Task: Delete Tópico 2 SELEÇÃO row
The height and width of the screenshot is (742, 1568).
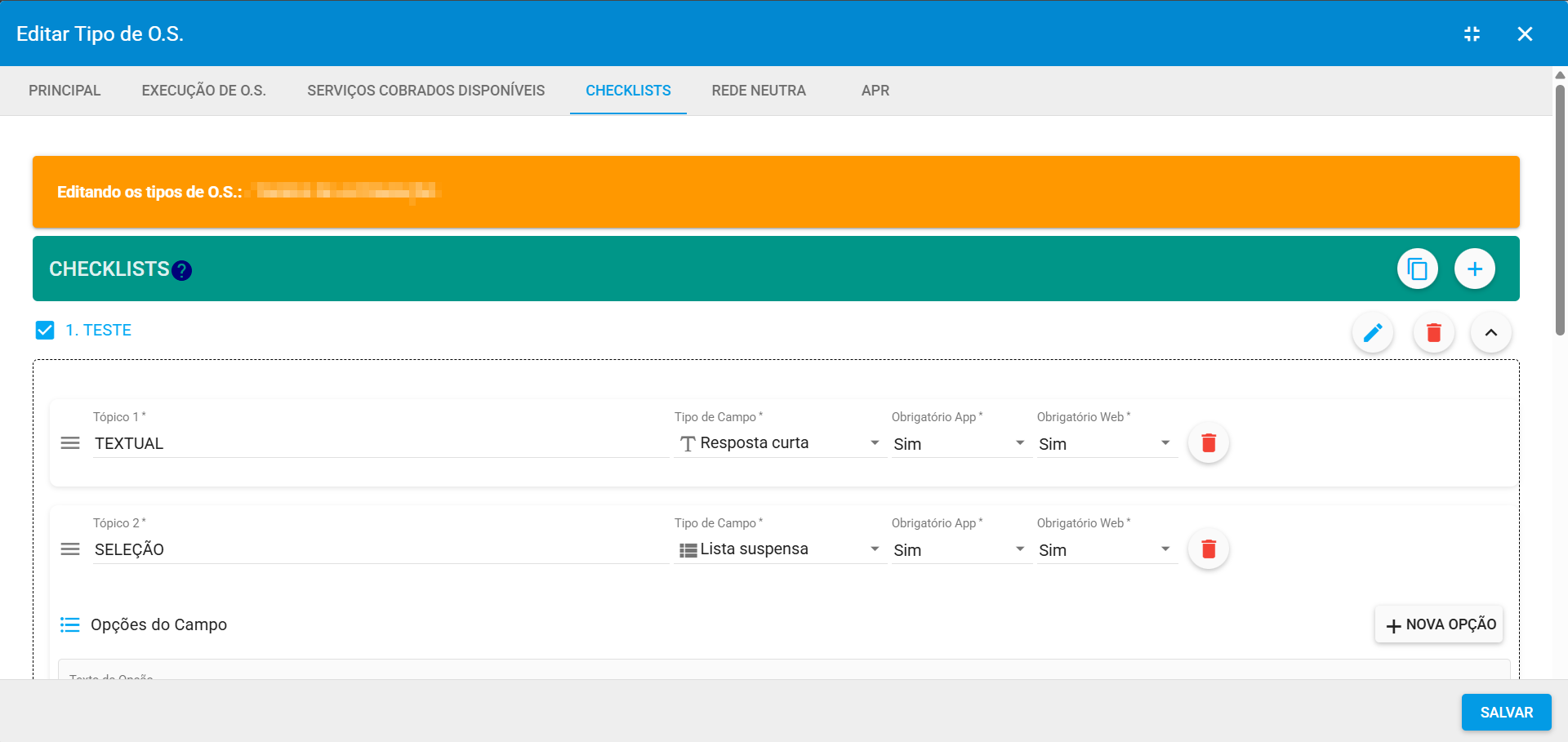Action: coord(1208,549)
